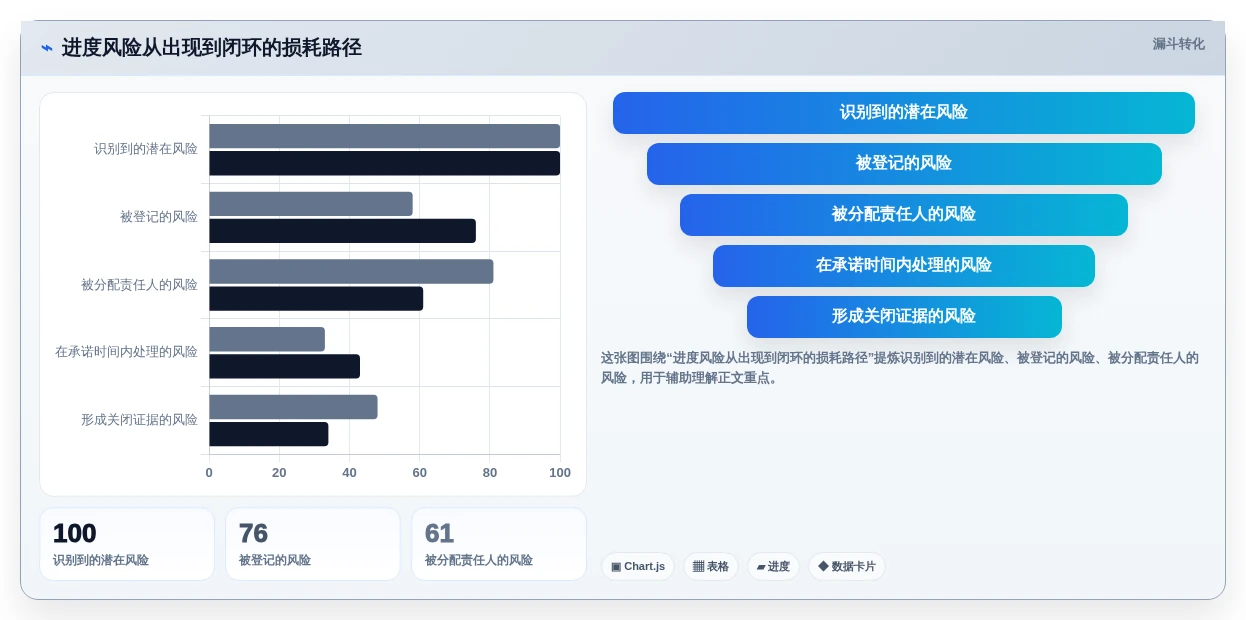The image size is (1246, 620).
Task: Click the x-axis tick 100
Action: pyautogui.click(x=560, y=473)
